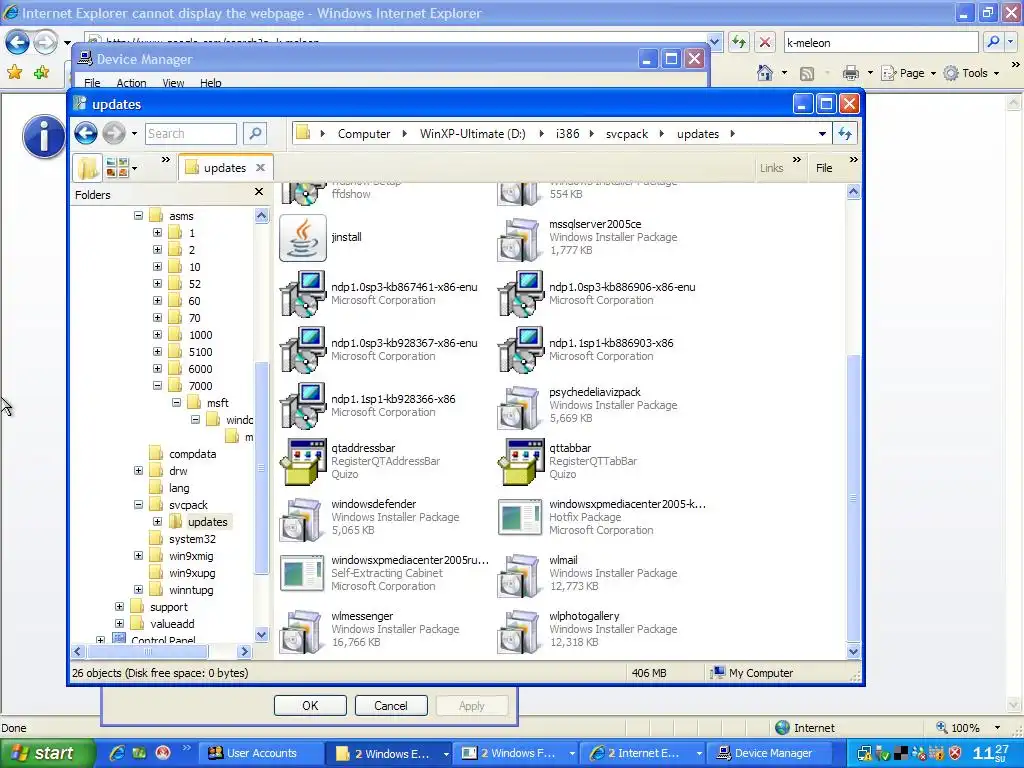The image size is (1024, 768).
Task: Open the Action menu in Device Manager
Action: tap(131, 83)
